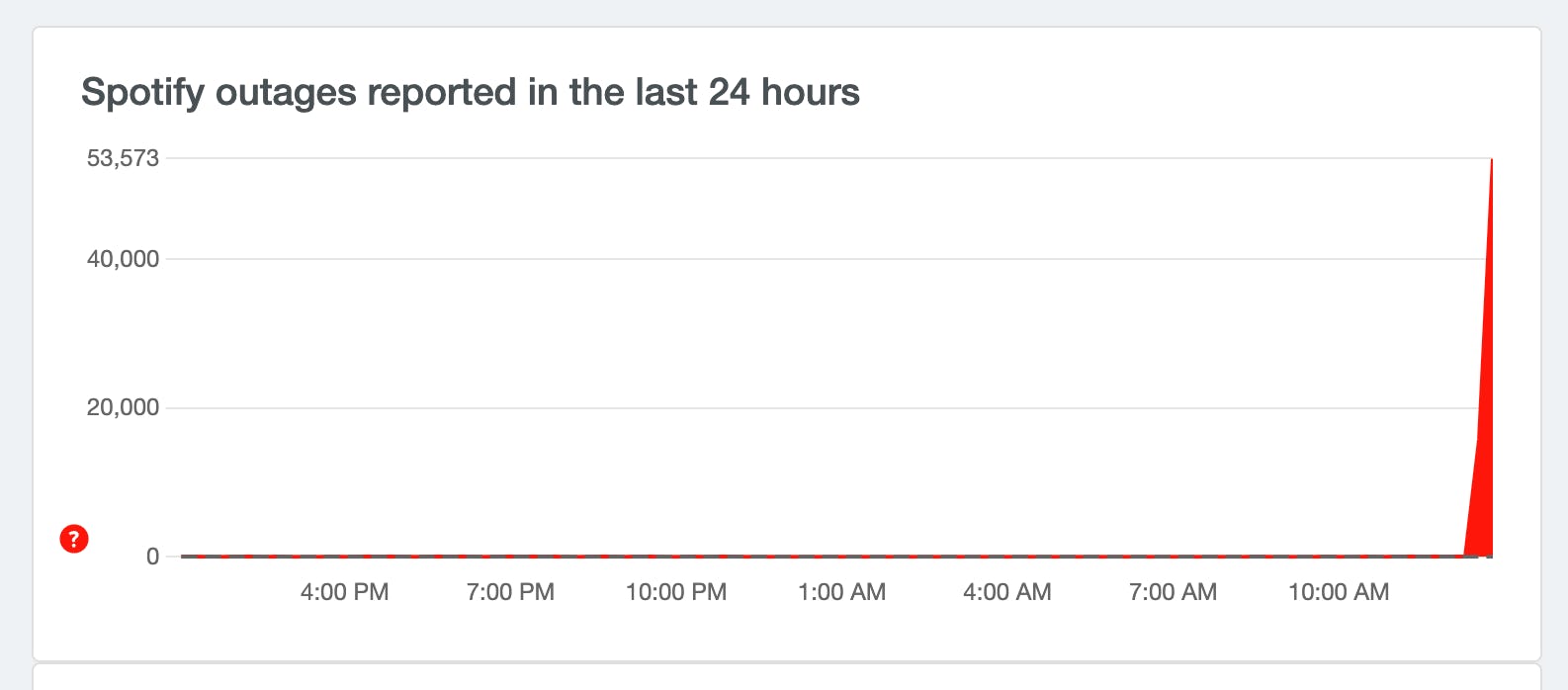Click the peak of the red spike

[x=1491, y=160]
